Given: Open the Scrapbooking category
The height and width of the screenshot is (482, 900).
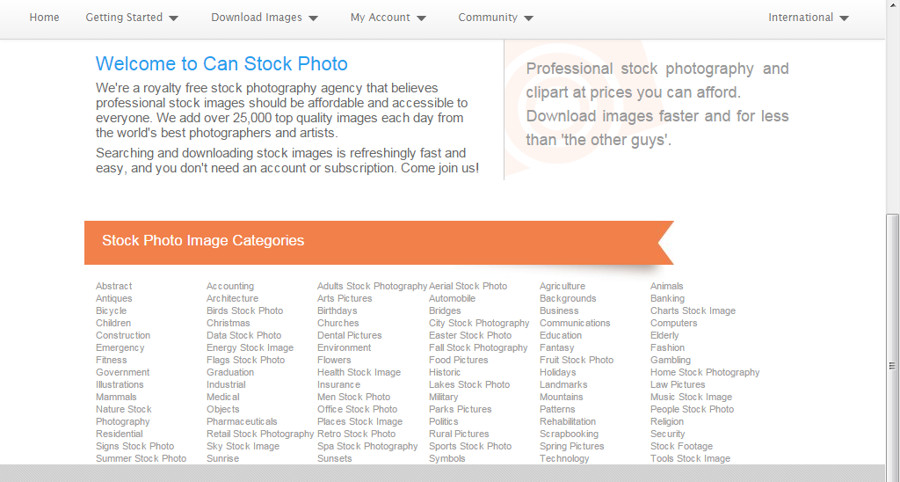Looking at the screenshot, I should [568, 434].
